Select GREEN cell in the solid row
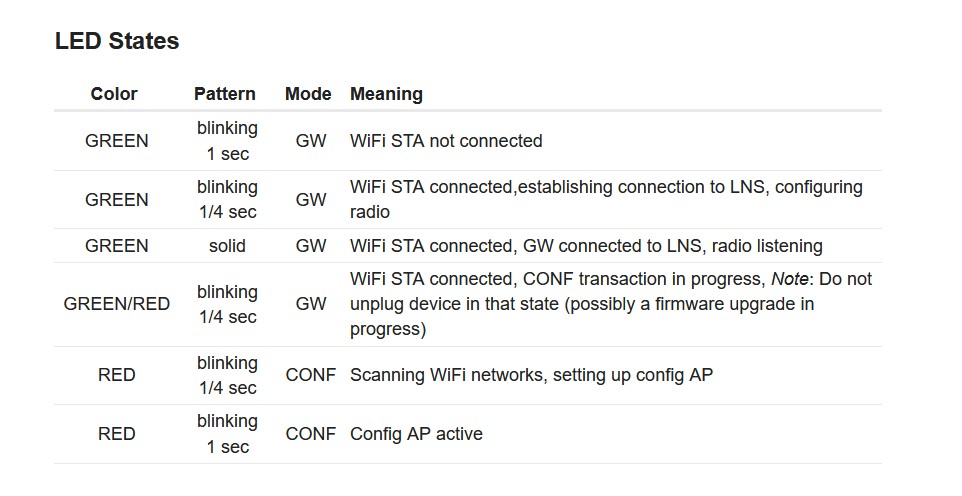This screenshot has height=496, width=962. (x=117, y=246)
